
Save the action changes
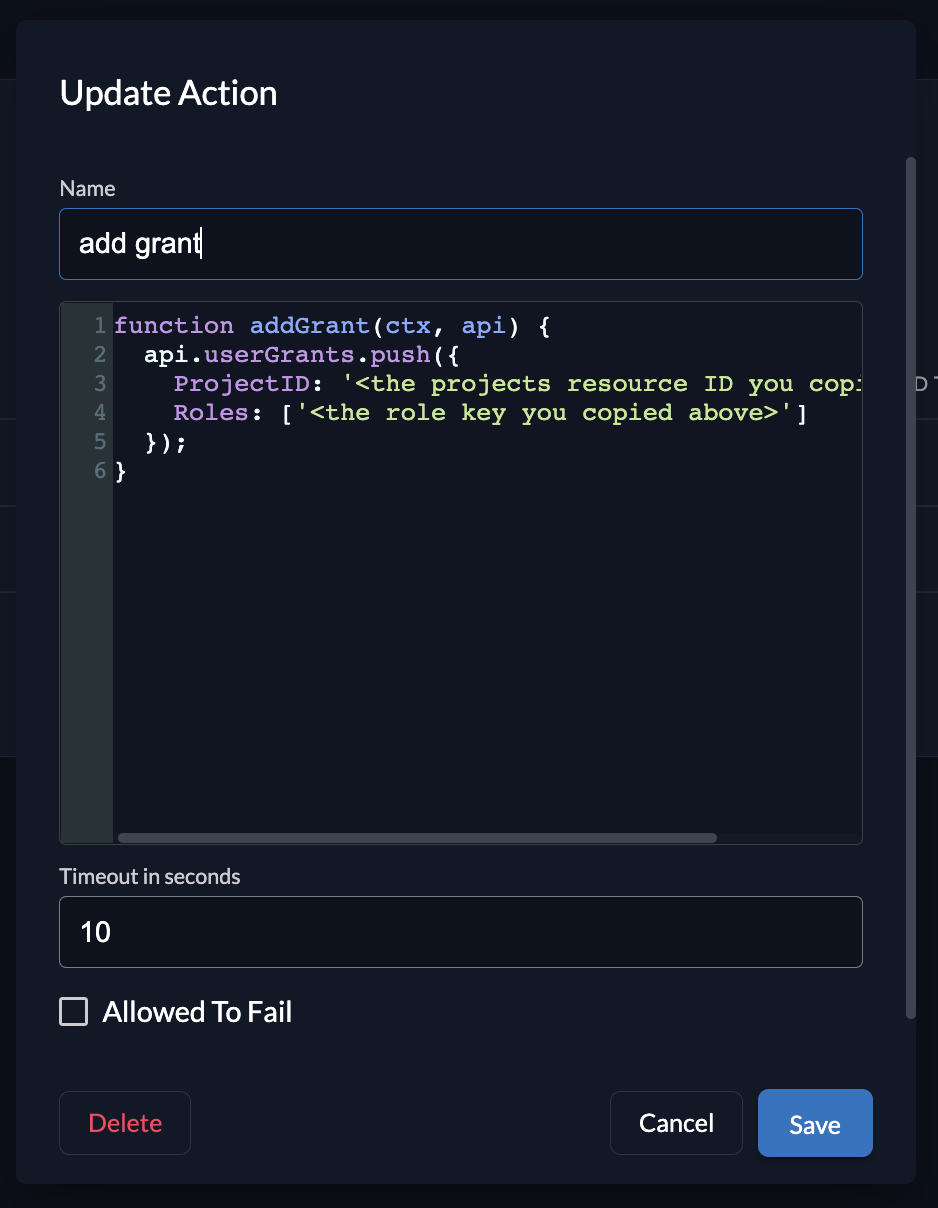coord(814,1123)
